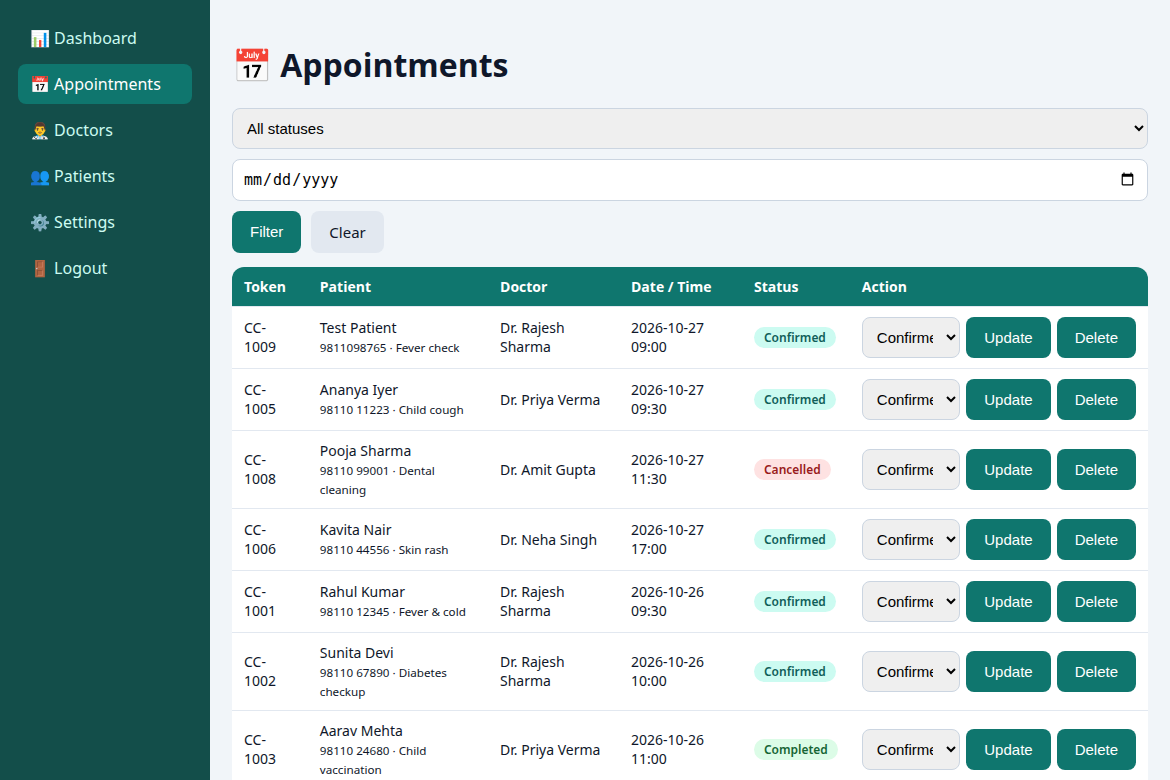Open the Patients section
The width and height of the screenshot is (1170, 780).
click(x=104, y=177)
